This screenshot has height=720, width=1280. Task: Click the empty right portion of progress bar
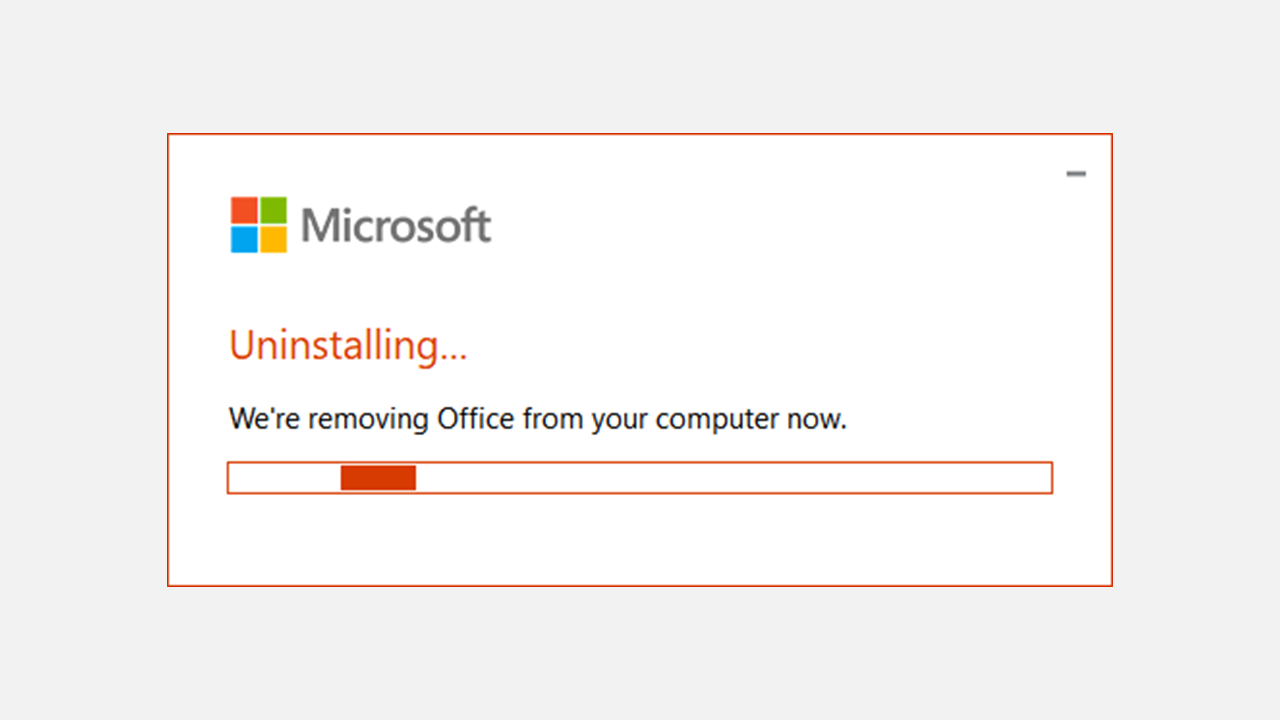coord(733,478)
